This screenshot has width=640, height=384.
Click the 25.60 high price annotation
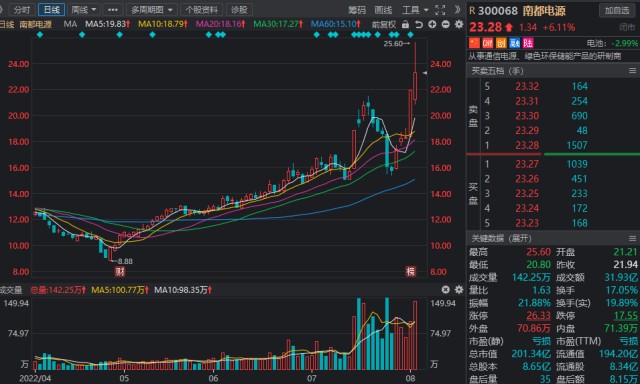click(x=393, y=44)
